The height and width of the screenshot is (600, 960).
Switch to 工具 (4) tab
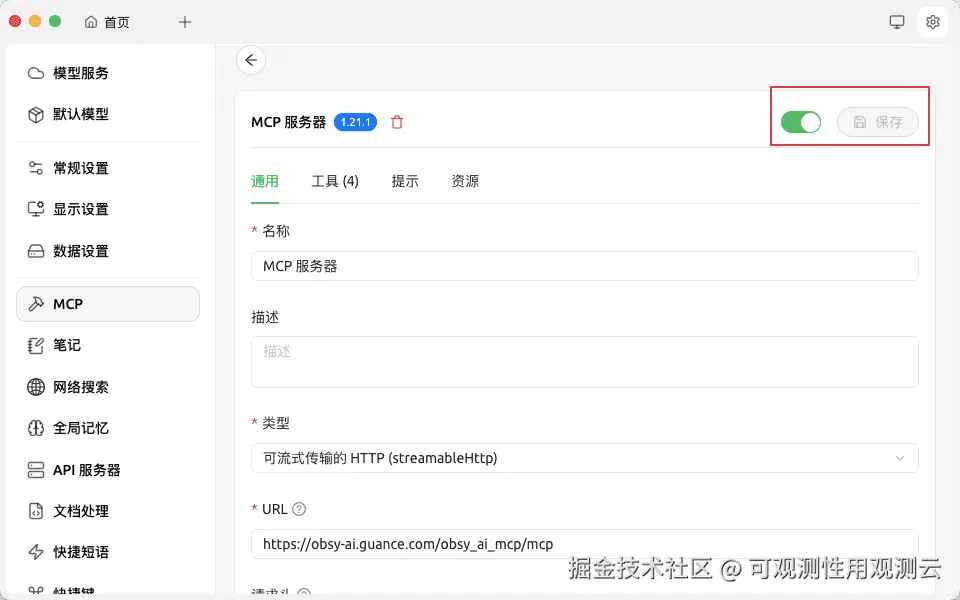[335, 181]
